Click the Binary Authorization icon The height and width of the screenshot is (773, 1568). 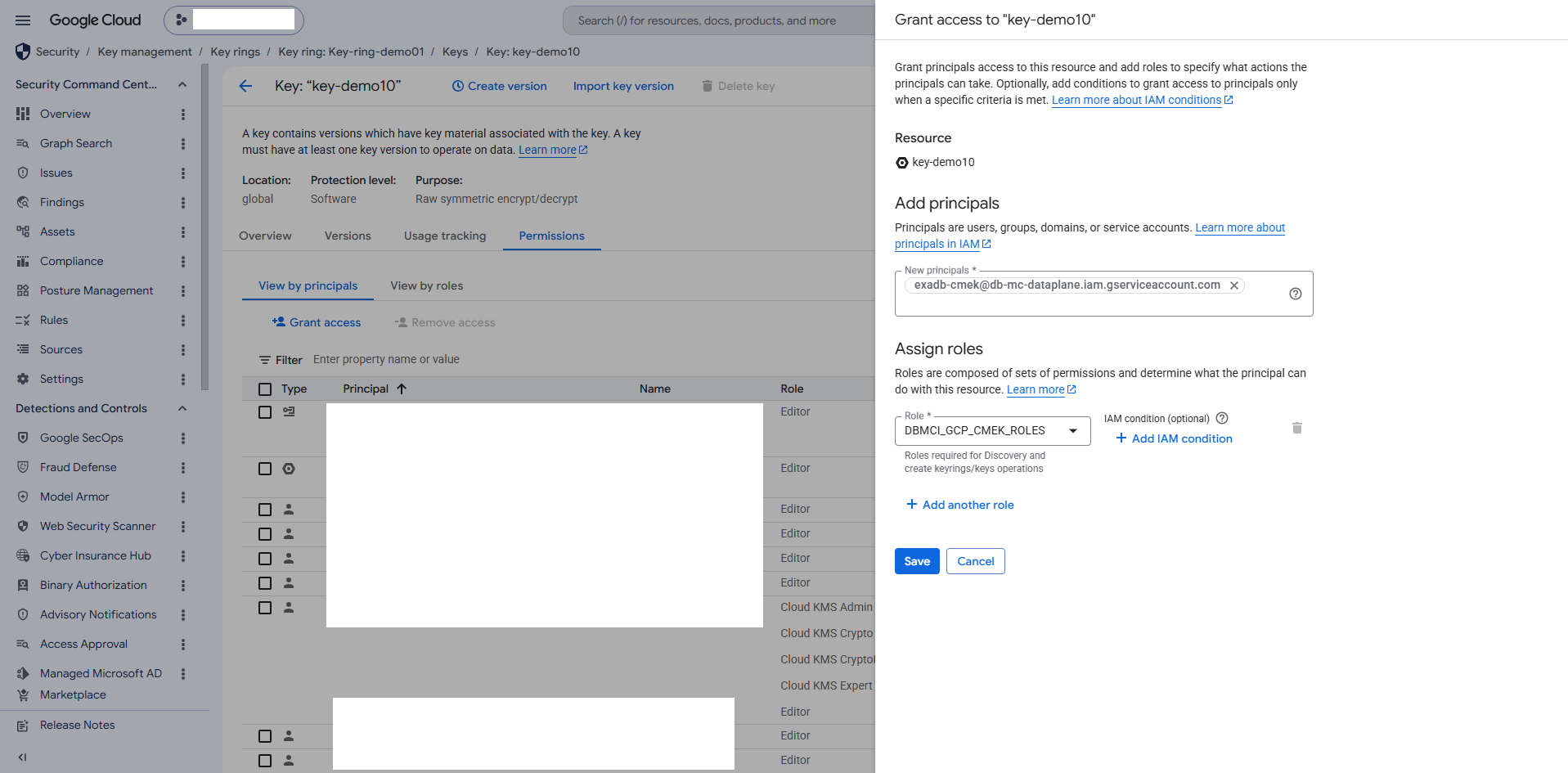point(23,585)
